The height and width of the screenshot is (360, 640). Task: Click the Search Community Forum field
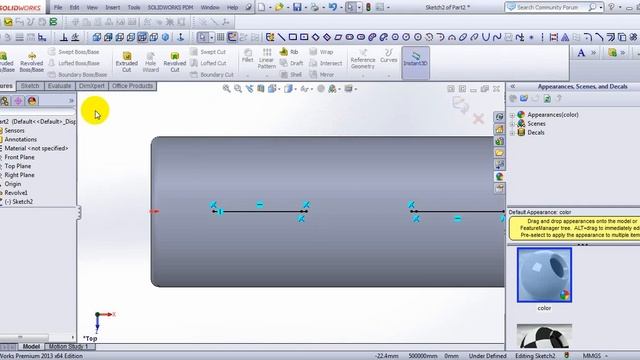click(553, 7)
